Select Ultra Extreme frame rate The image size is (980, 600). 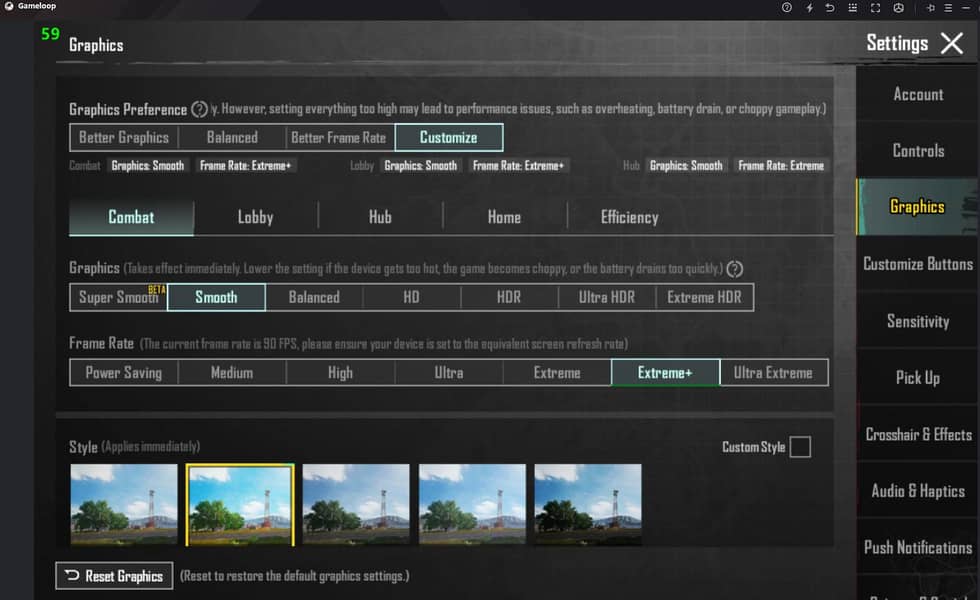773,372
